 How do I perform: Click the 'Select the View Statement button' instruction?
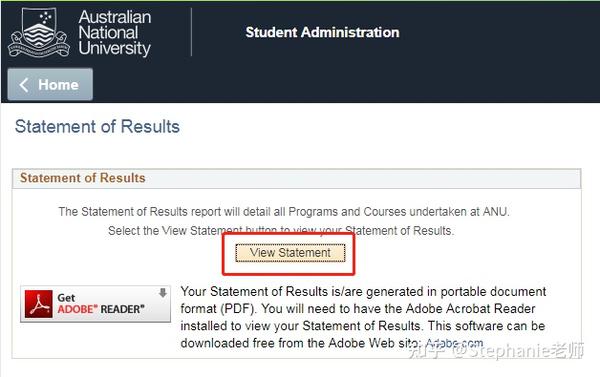pos(280,231)
